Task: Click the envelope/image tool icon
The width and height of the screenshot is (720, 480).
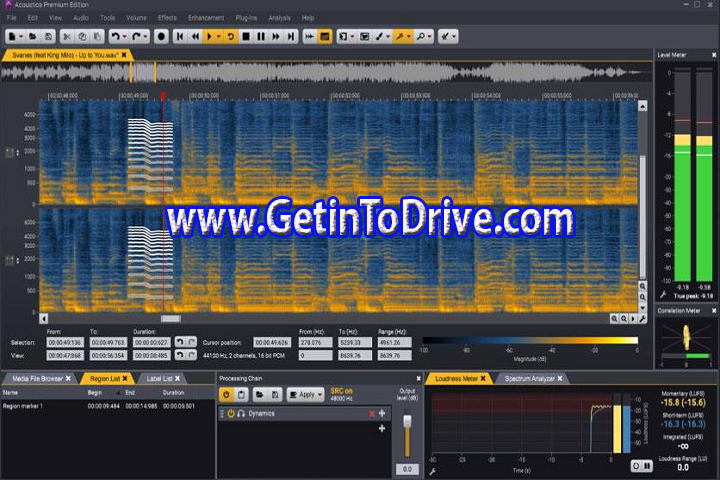Action: pyautogui.click(x=365, y=36)
